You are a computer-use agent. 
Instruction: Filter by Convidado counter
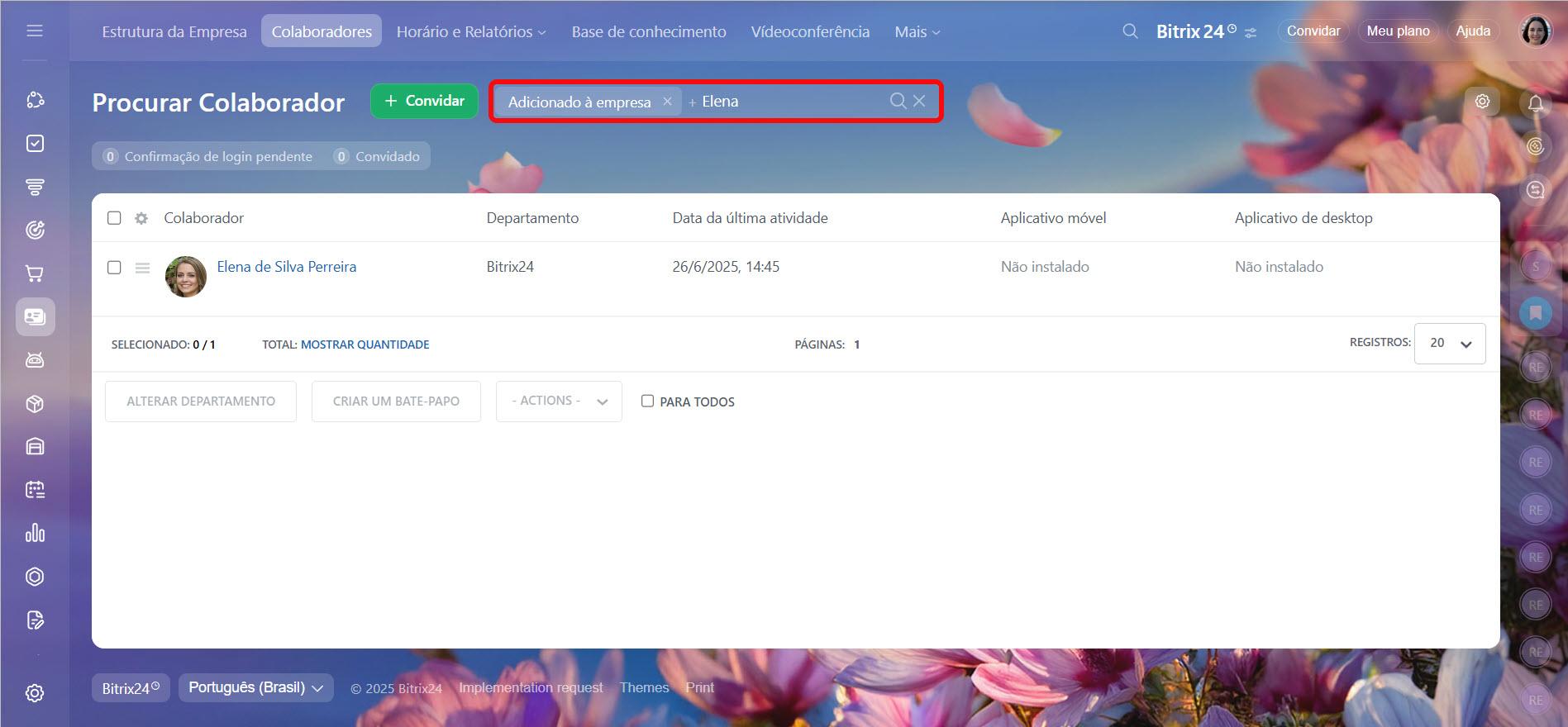click(x=377, y=156)
